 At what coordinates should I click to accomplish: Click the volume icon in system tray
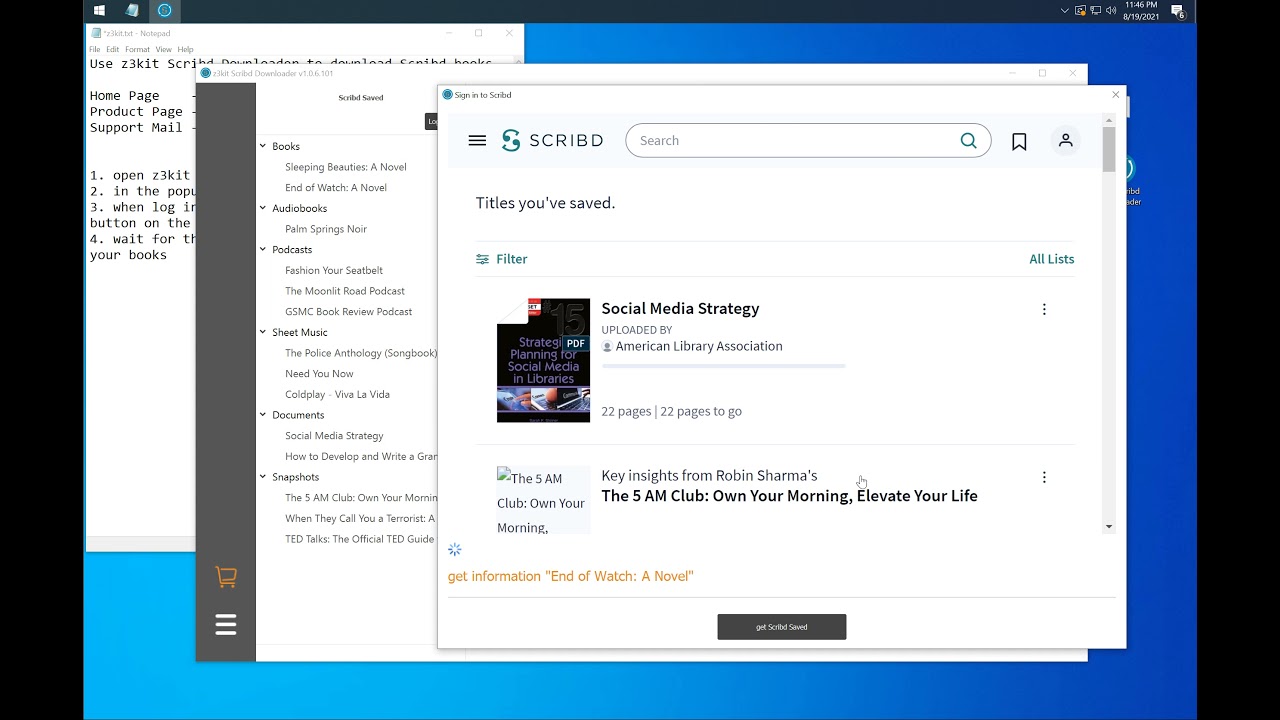pos(1112,11)
